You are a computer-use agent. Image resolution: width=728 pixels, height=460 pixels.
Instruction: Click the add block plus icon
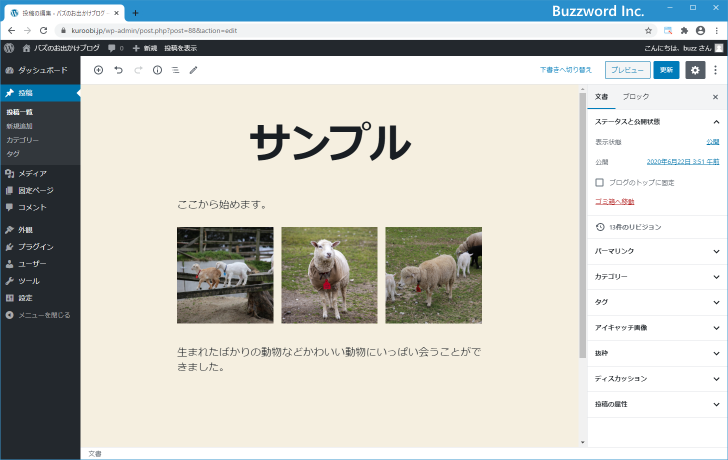[98, 70]
